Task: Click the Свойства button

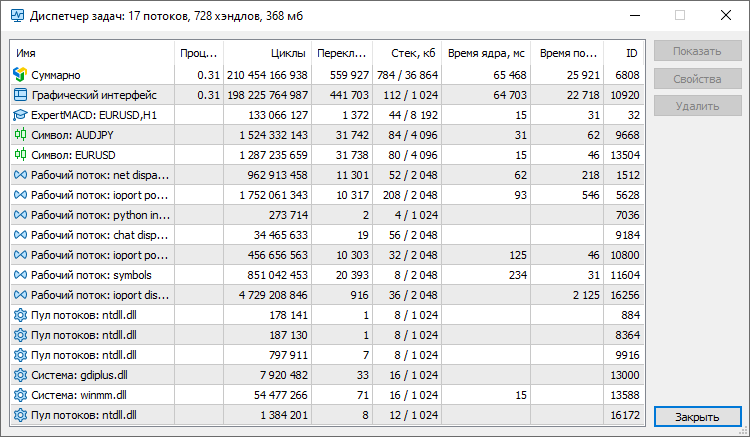Action: point(697,79)
